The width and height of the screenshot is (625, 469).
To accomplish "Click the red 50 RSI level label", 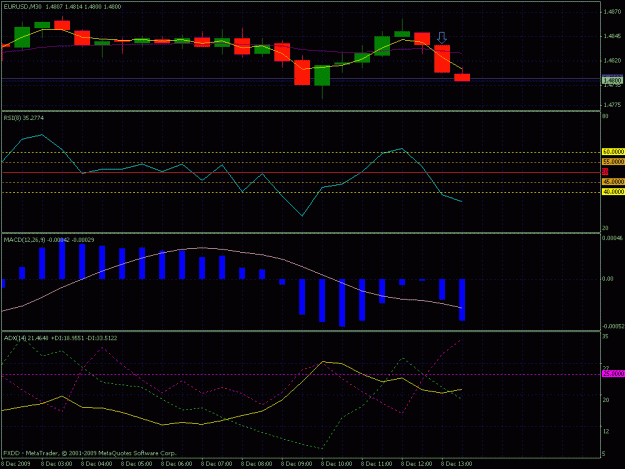I will coord(605,172).
